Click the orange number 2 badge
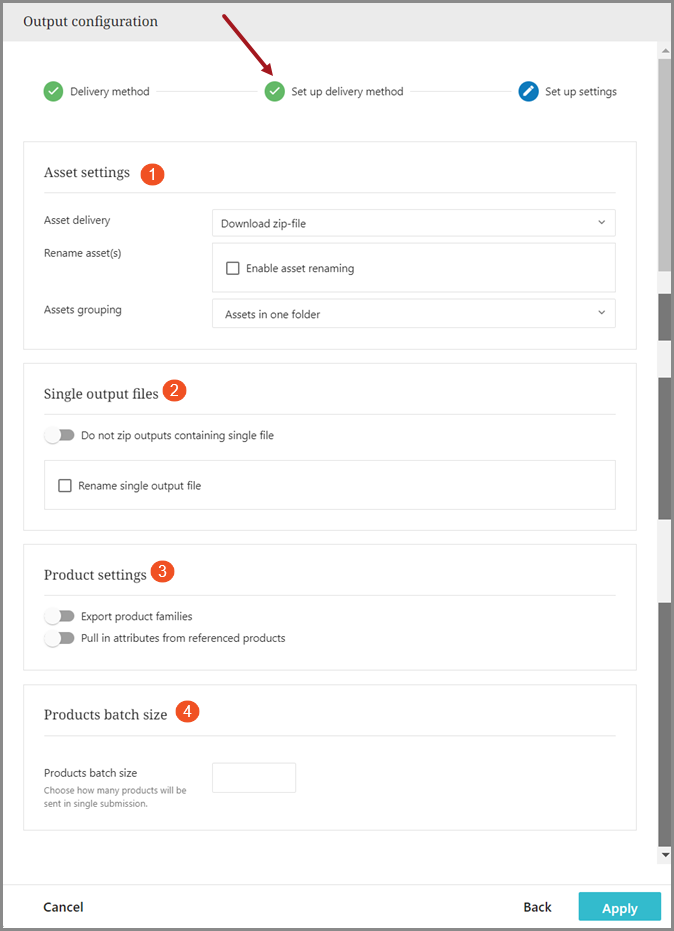Viewport: 674px width, 931px height. click(x=174, y=392)
